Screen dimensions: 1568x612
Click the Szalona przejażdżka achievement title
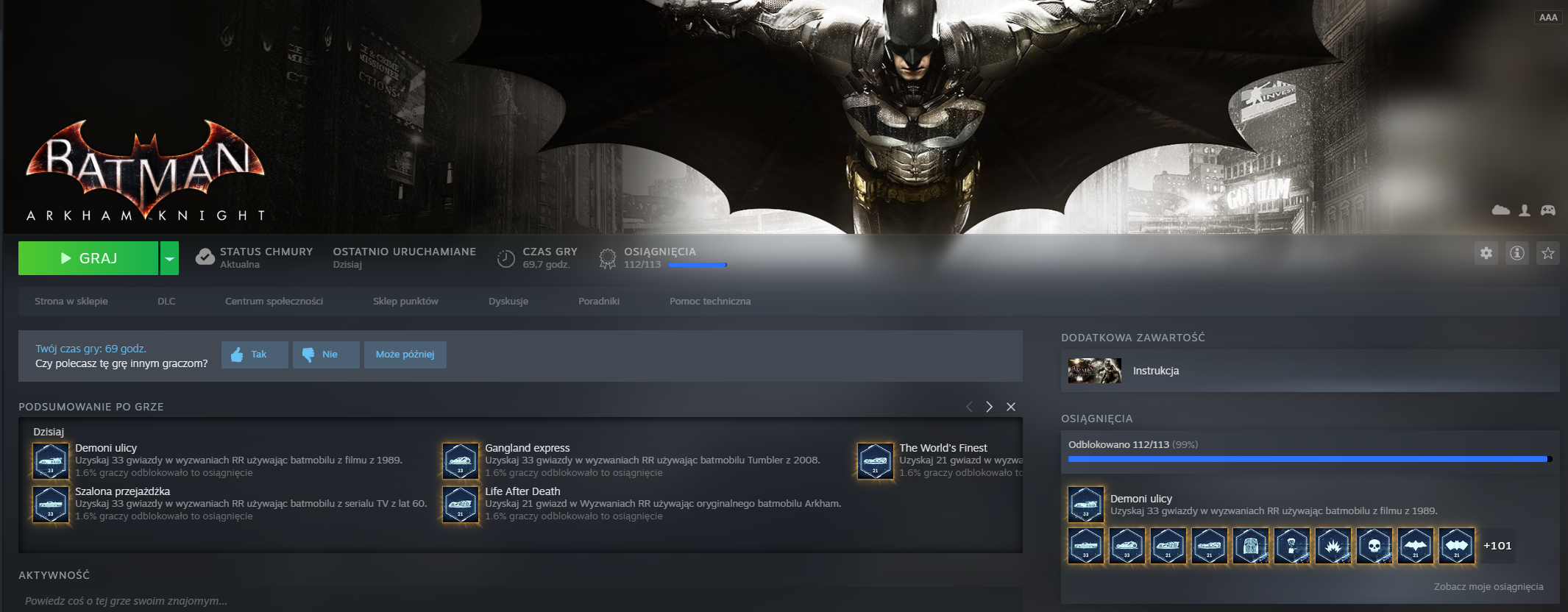122,491
